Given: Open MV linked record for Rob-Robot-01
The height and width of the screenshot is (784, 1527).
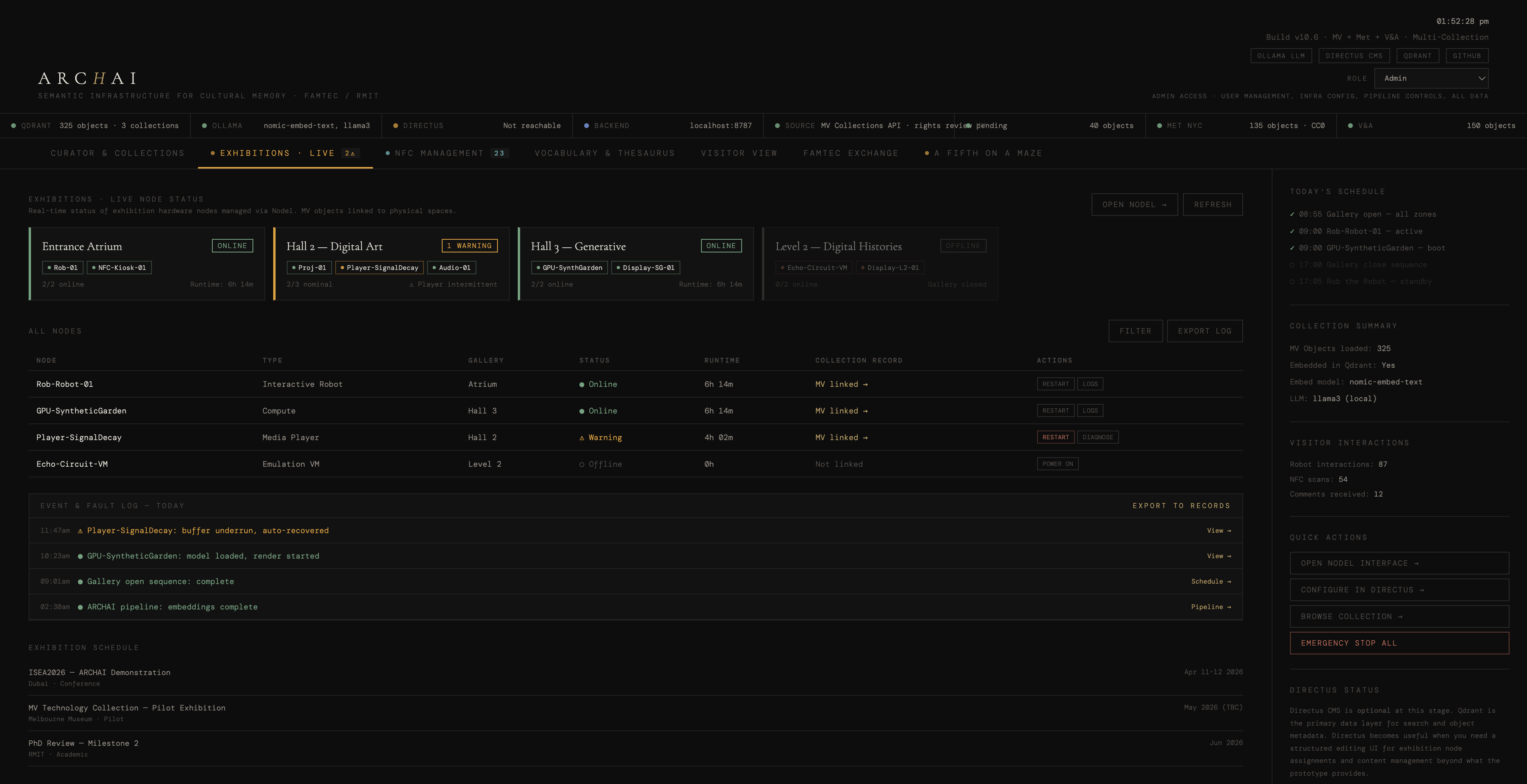Looking at the screenshot, I should [x=841, y=384].
